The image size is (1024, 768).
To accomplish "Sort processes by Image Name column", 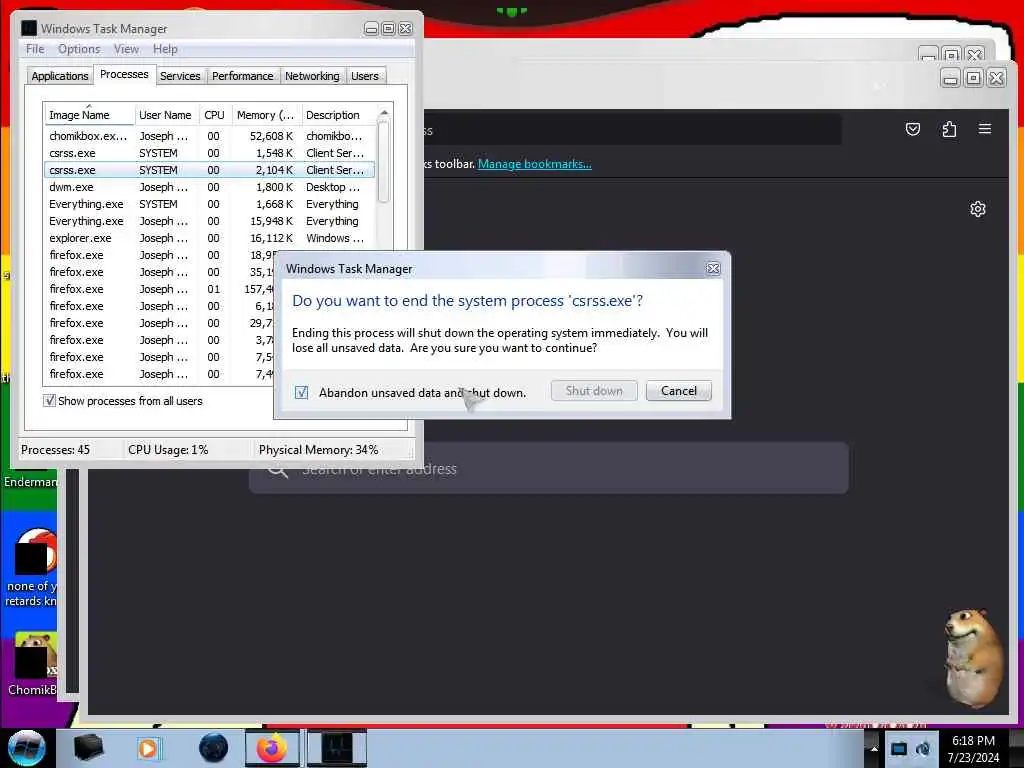I will tap(89, 115).
